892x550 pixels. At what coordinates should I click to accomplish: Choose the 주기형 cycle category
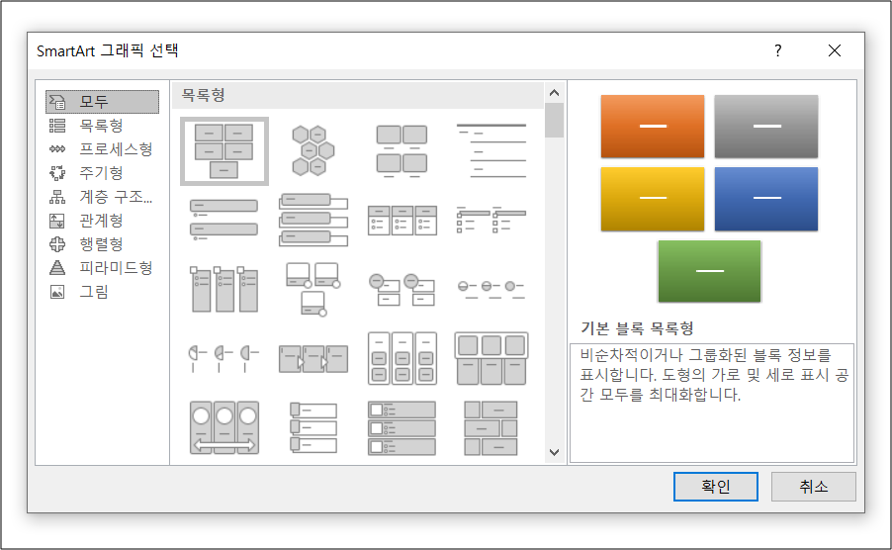pyautogui.click(x=102, y=173)
